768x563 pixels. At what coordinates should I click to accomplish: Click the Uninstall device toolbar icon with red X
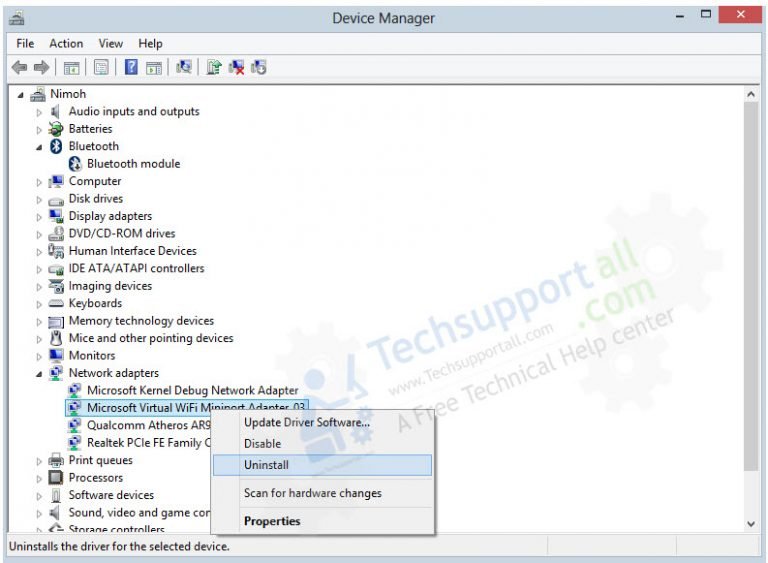(x=236, y=67)
